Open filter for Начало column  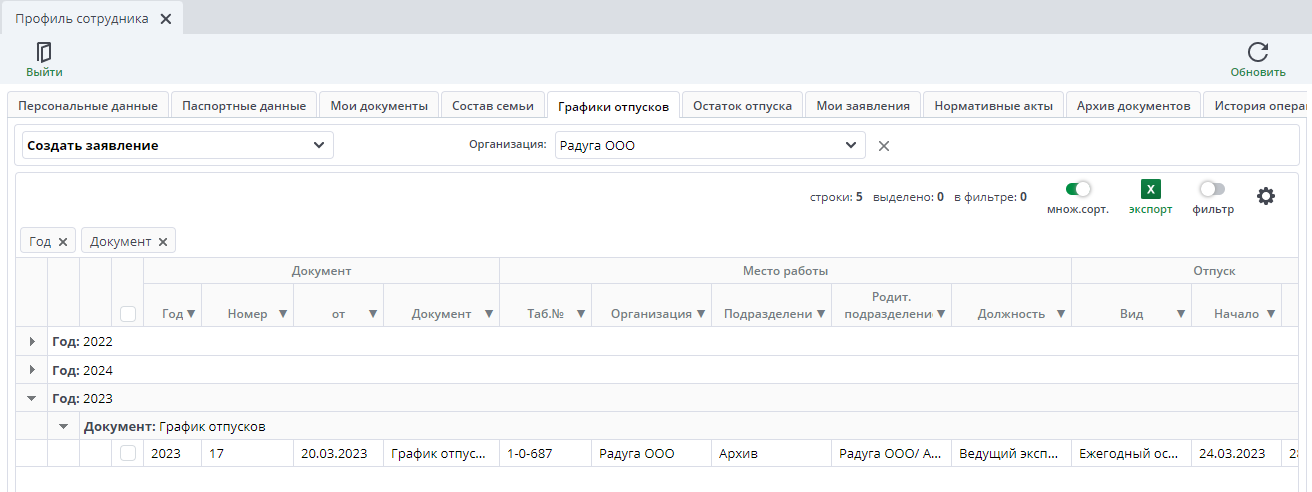tap(1271, 314)
